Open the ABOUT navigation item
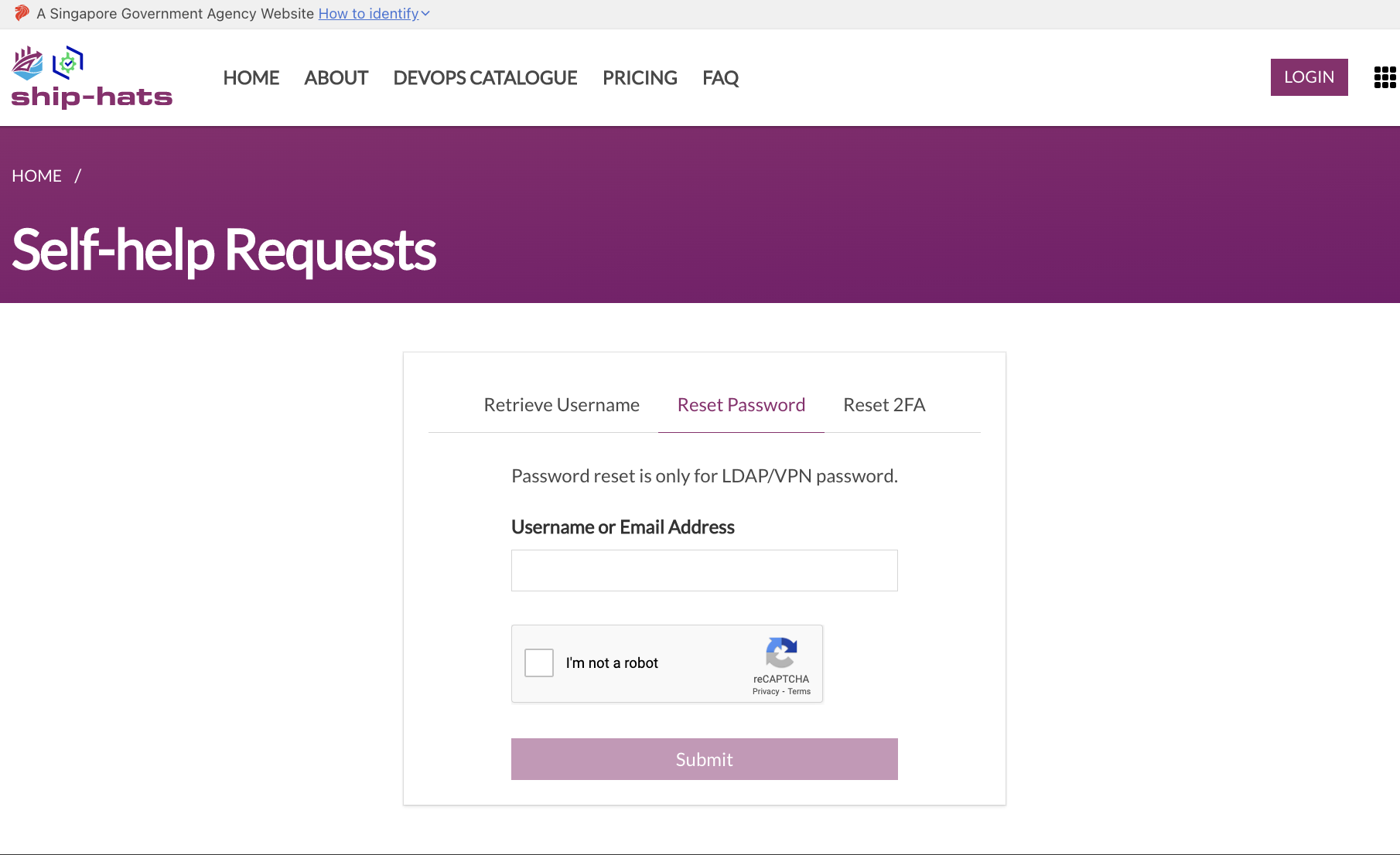This screenshot has height=855, width=1400. (x=336, y=78)
